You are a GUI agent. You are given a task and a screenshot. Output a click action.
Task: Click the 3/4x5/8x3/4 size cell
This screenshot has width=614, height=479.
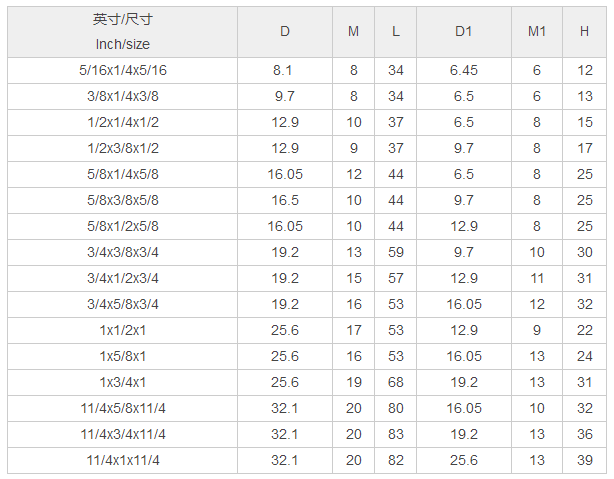(122, 304)
